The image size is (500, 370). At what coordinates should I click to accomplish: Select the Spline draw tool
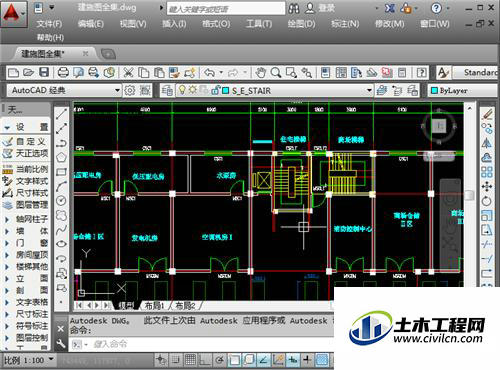[61, 230]
